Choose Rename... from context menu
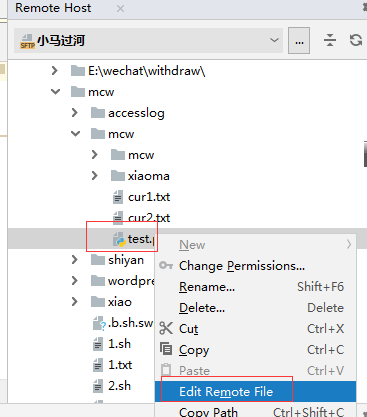 click(x=255, y=287)
